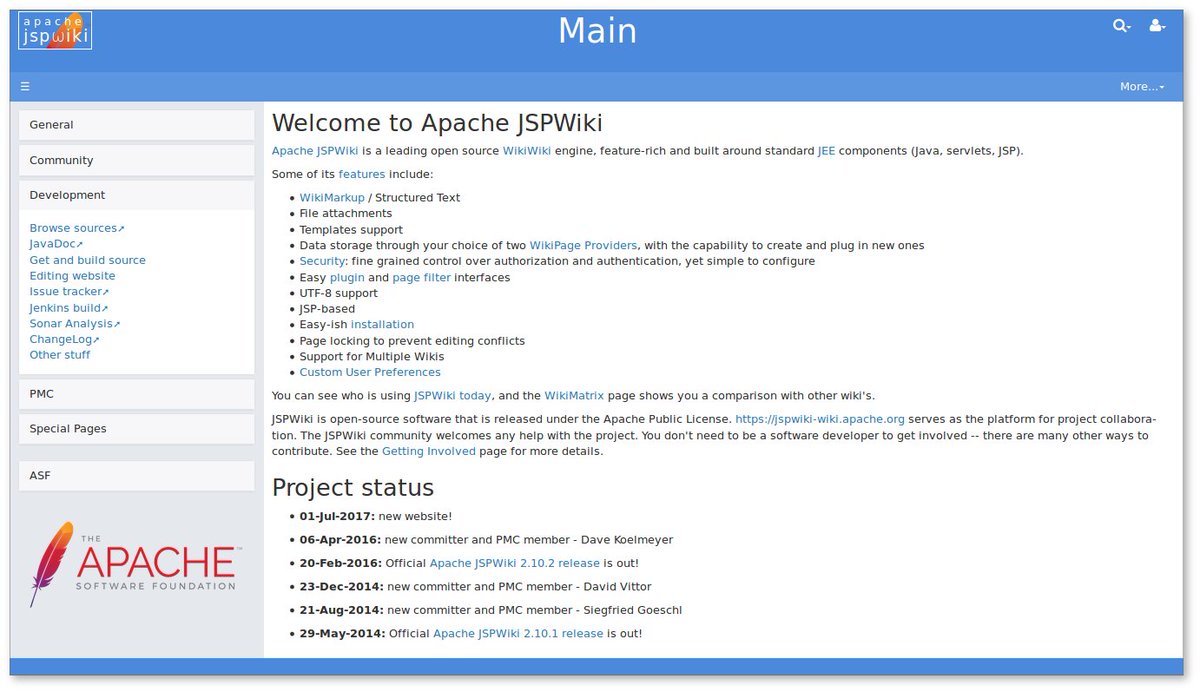The height and width of the screenshot is (692, 1200).
Task: Expand the General sidebar section
Action: pos(137,125)
